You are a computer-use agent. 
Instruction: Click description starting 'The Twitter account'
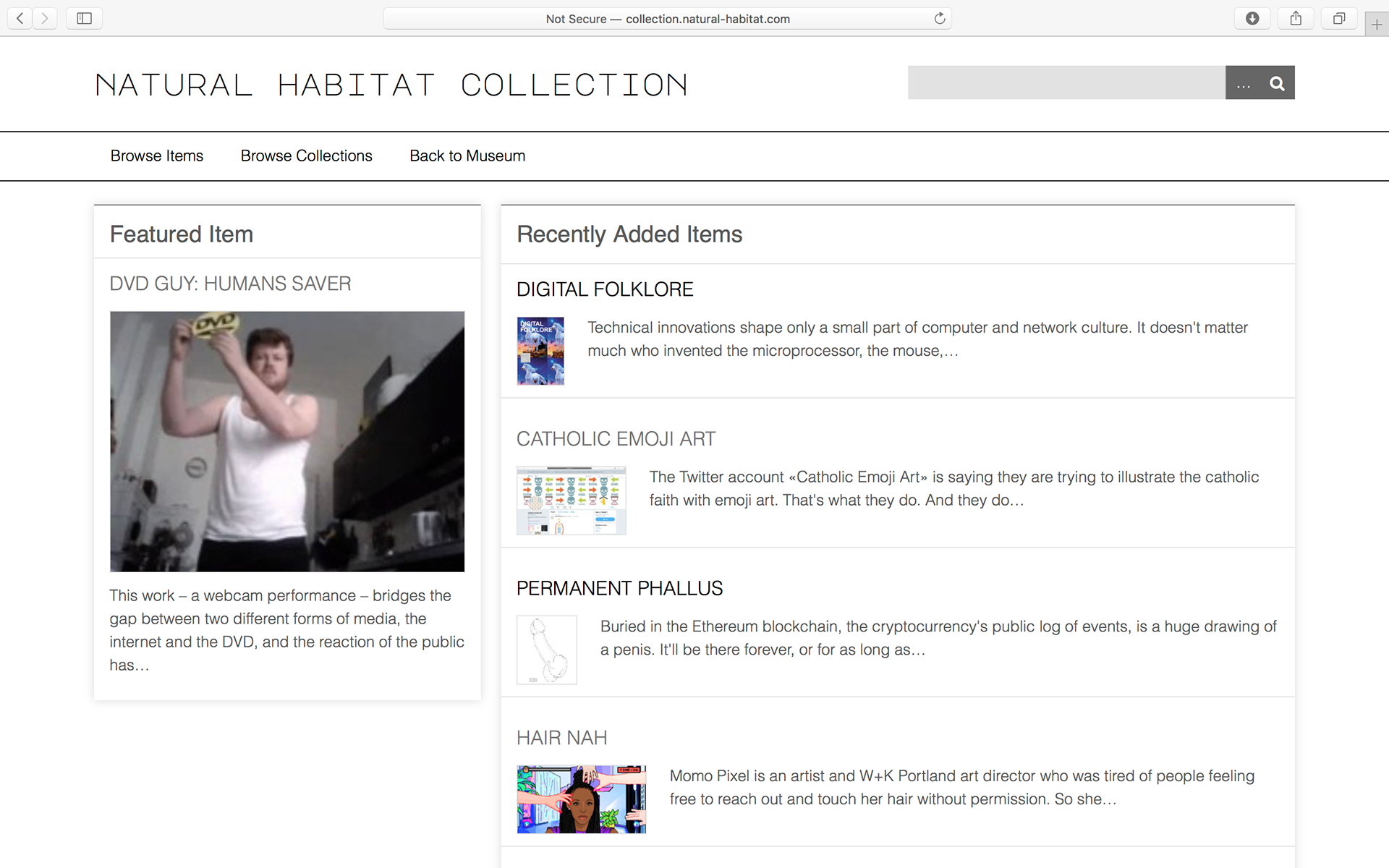pyautogui.click(x=953, y=489)
